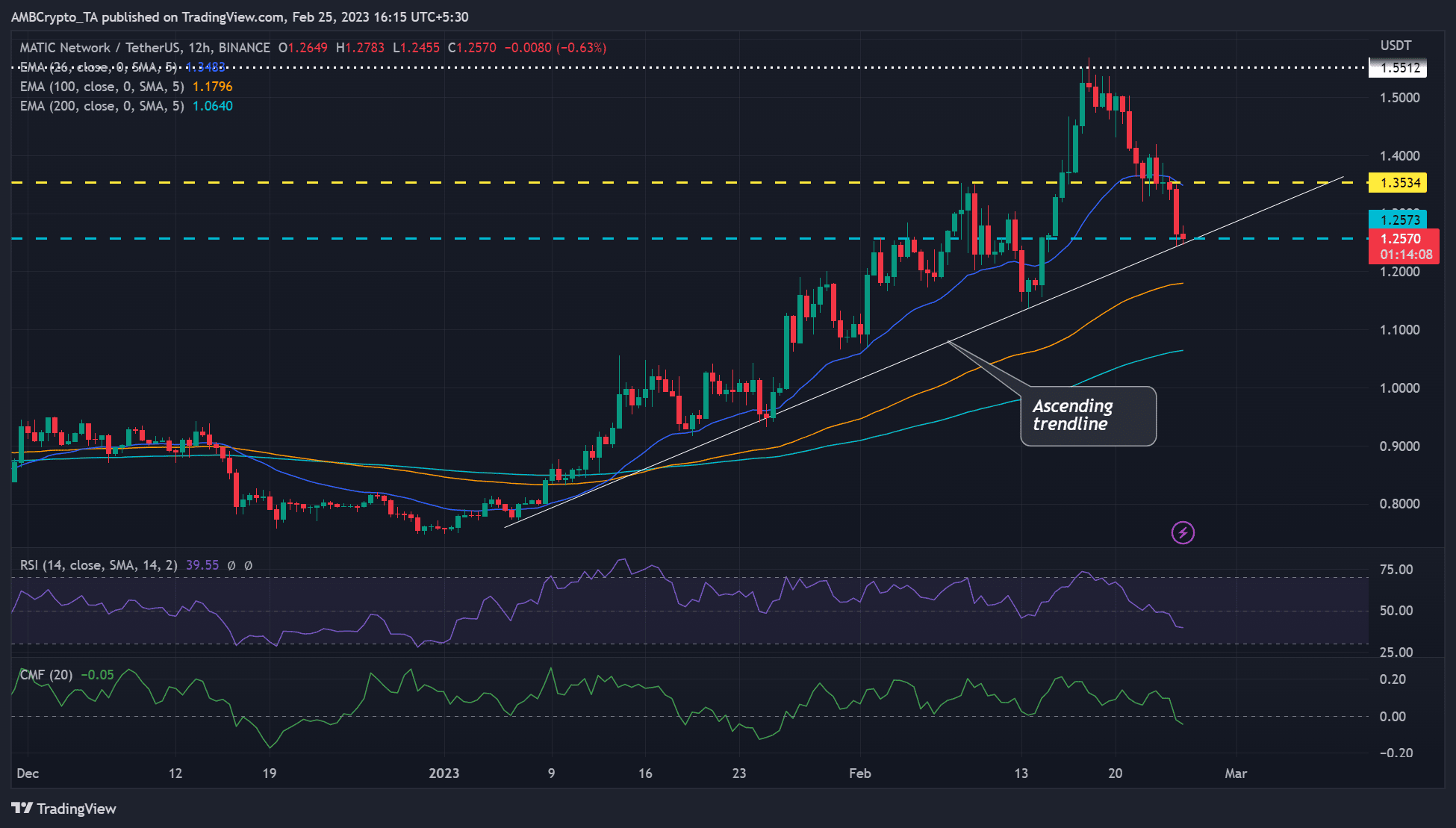Viewport: 1456px width, 828px height.
Task: Select the Feb label on the time axis
Action: (x=860, y=774)
